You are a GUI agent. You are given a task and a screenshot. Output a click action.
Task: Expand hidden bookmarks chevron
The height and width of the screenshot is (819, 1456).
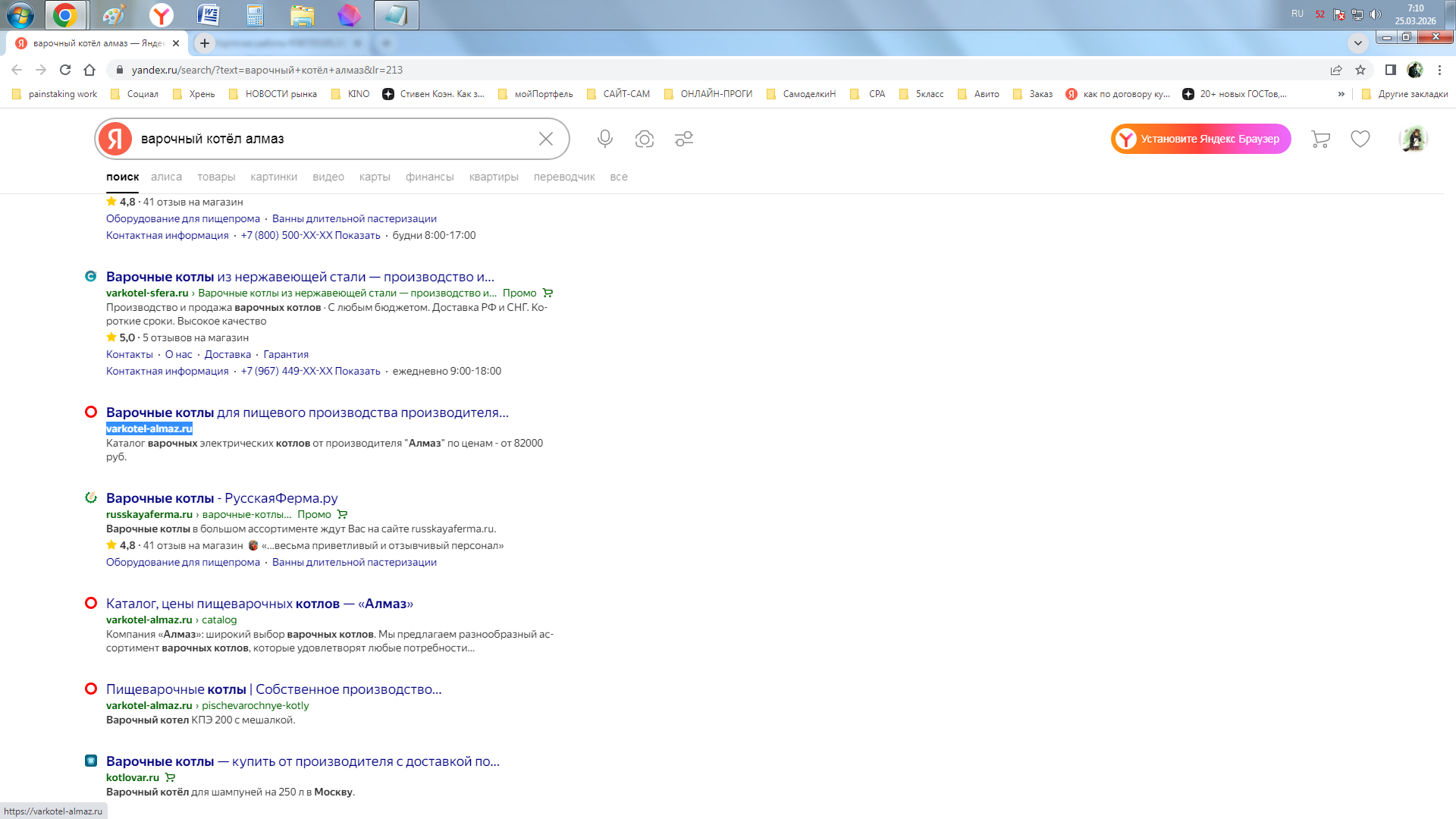tap(1341, 94)
